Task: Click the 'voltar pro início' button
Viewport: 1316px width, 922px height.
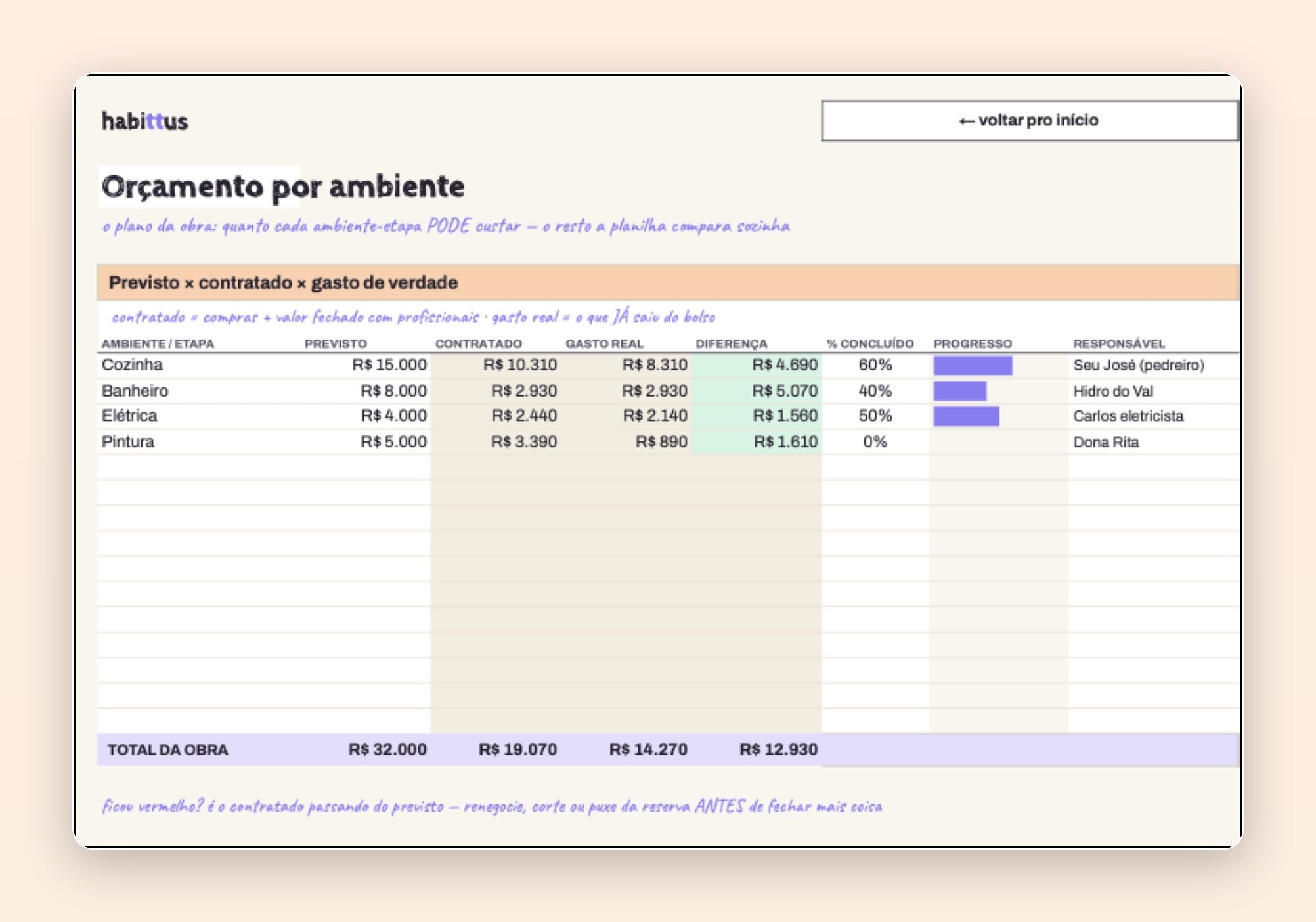Action: (1029, 121)
